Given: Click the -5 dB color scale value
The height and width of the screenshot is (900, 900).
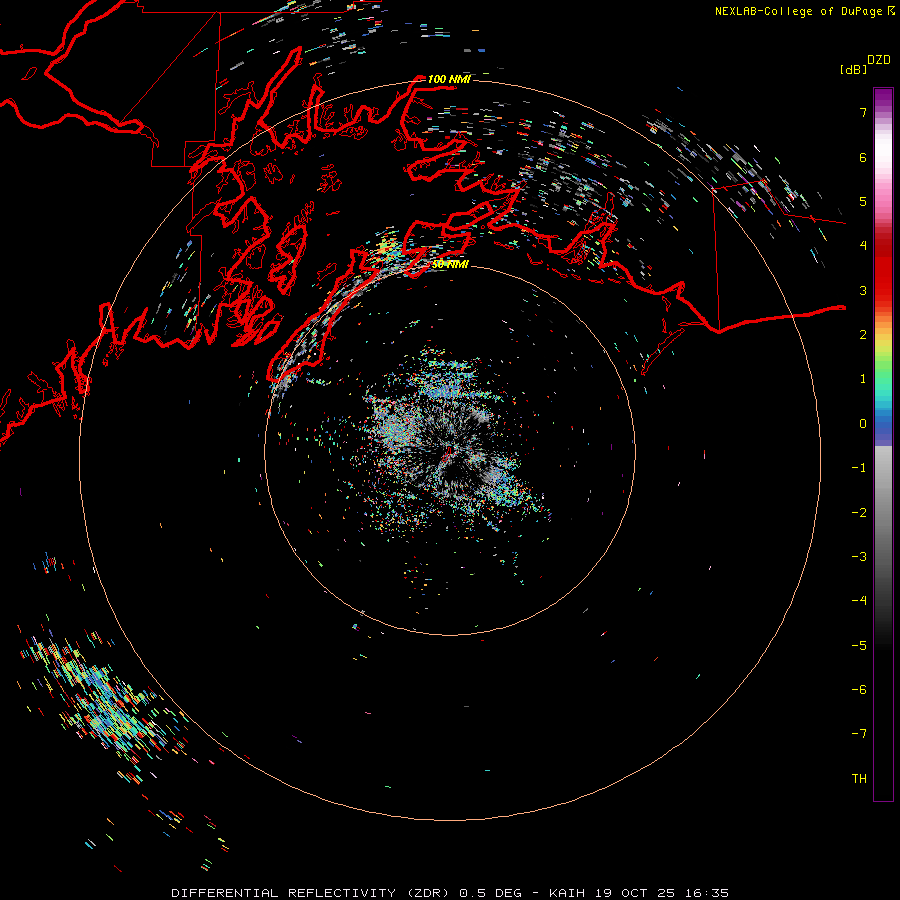Looking at the screenshot, I should [x=859, y=646].
